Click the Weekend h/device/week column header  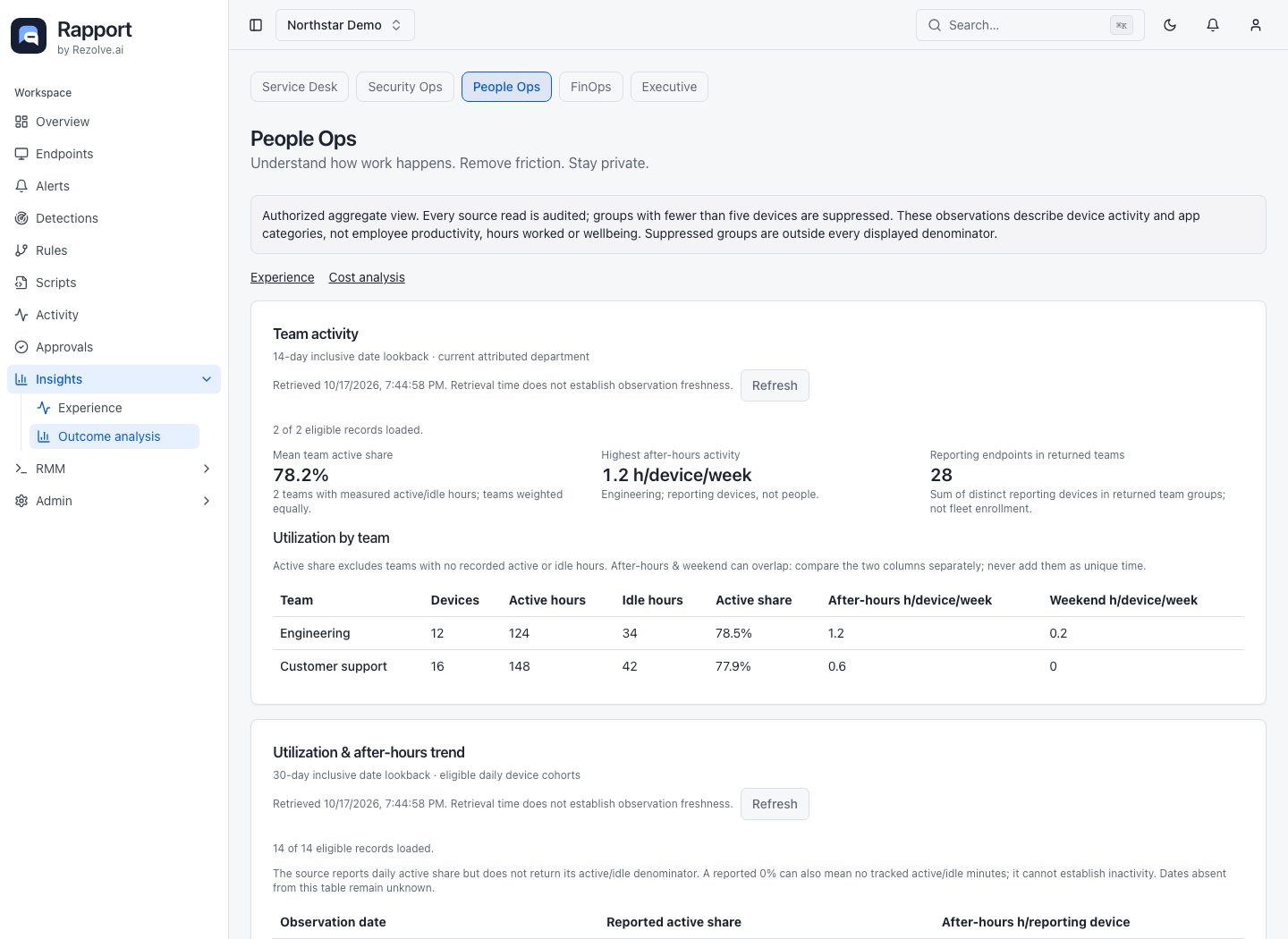(x=1123, y=600)
